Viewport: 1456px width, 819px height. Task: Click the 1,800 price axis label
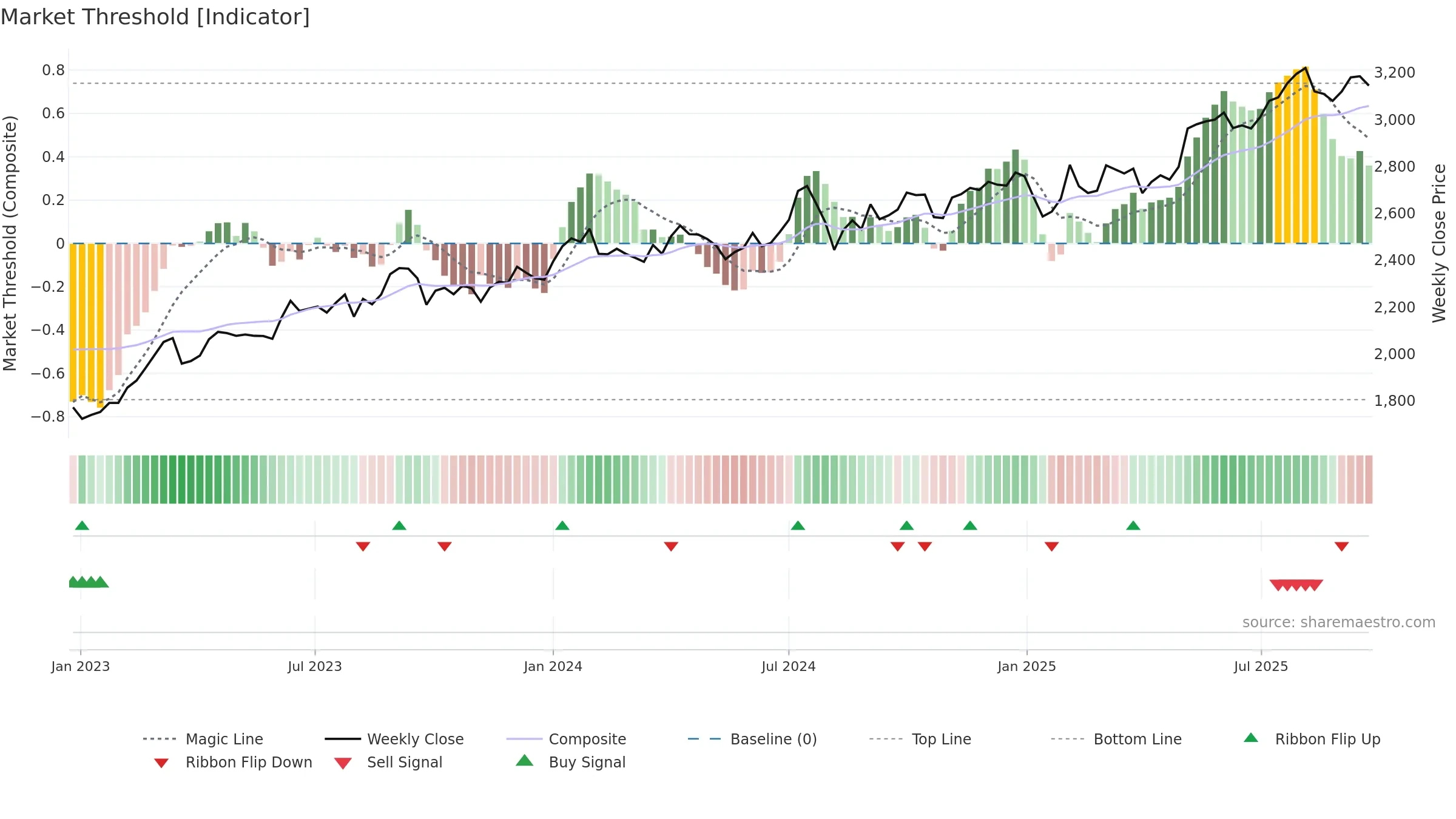pos(1395,400)
